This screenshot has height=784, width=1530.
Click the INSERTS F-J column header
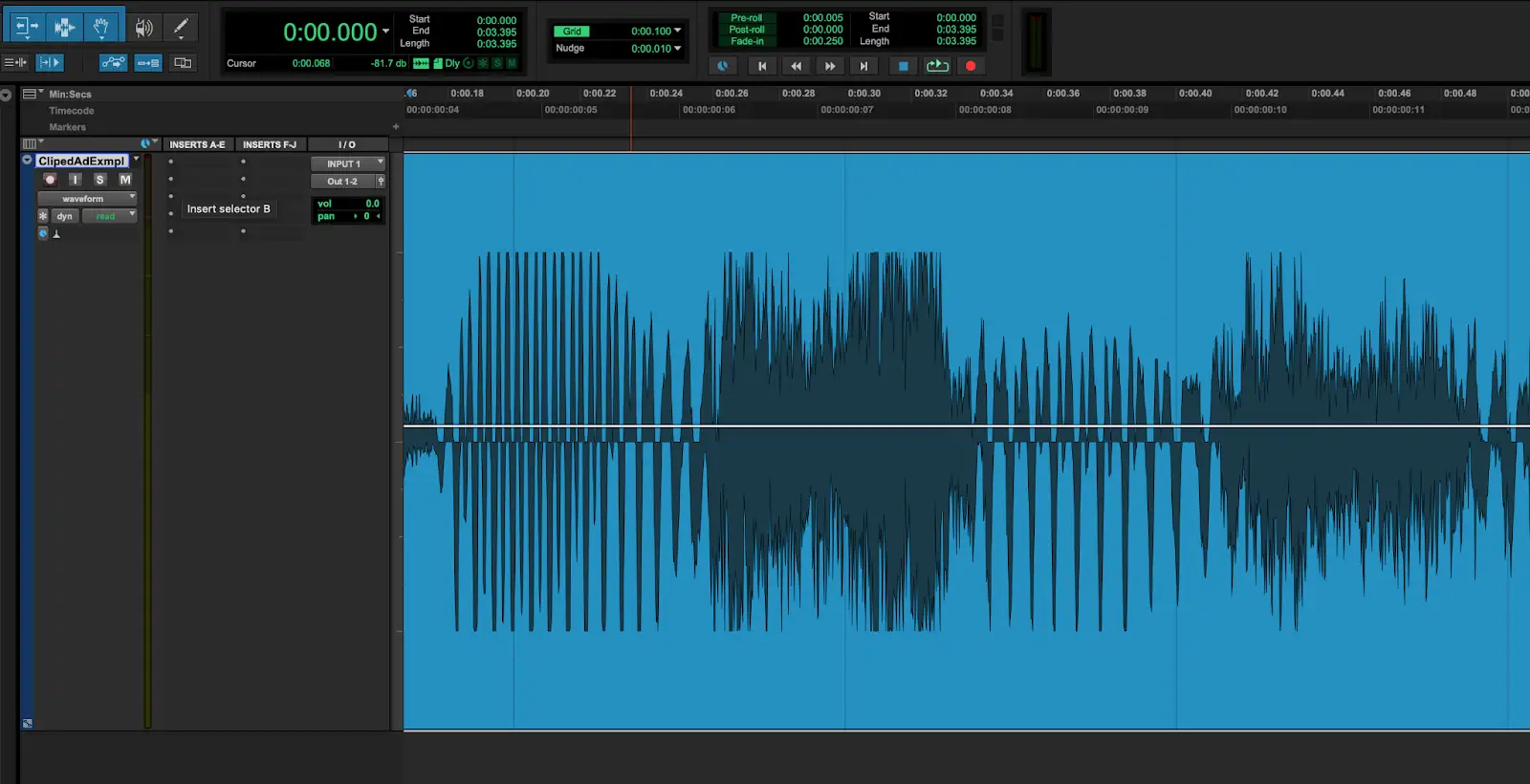(x=270, y=144)
